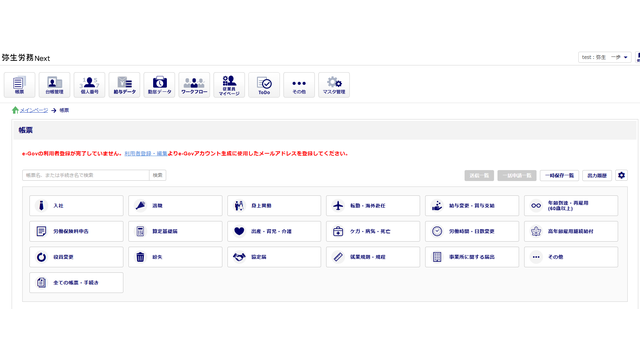The image size is (640, 360).
Task: Select 高年齢雇用継続給付 category
Action: pyautogui.click(x=571, y=231)
